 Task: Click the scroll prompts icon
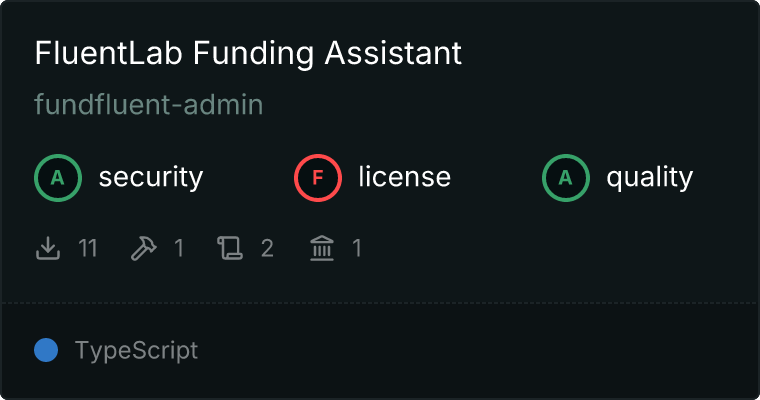(x=231, y=248)
